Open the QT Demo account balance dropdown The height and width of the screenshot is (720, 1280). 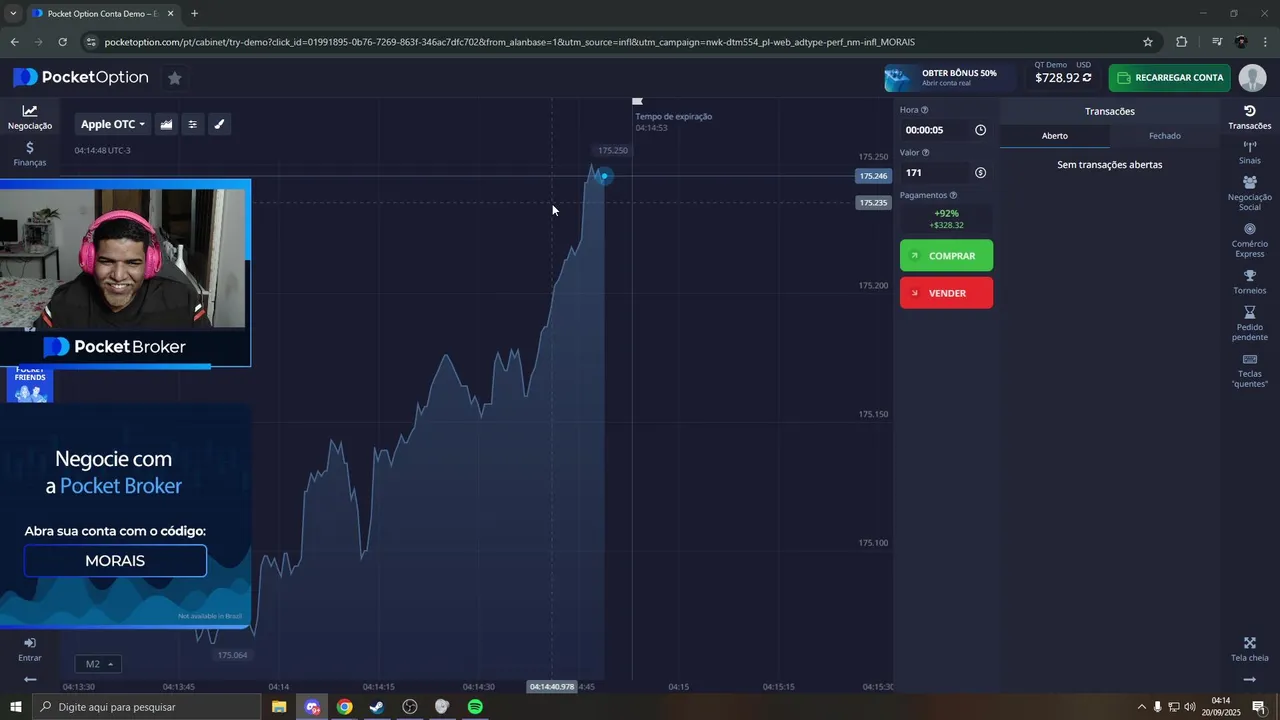(1063, 73)
